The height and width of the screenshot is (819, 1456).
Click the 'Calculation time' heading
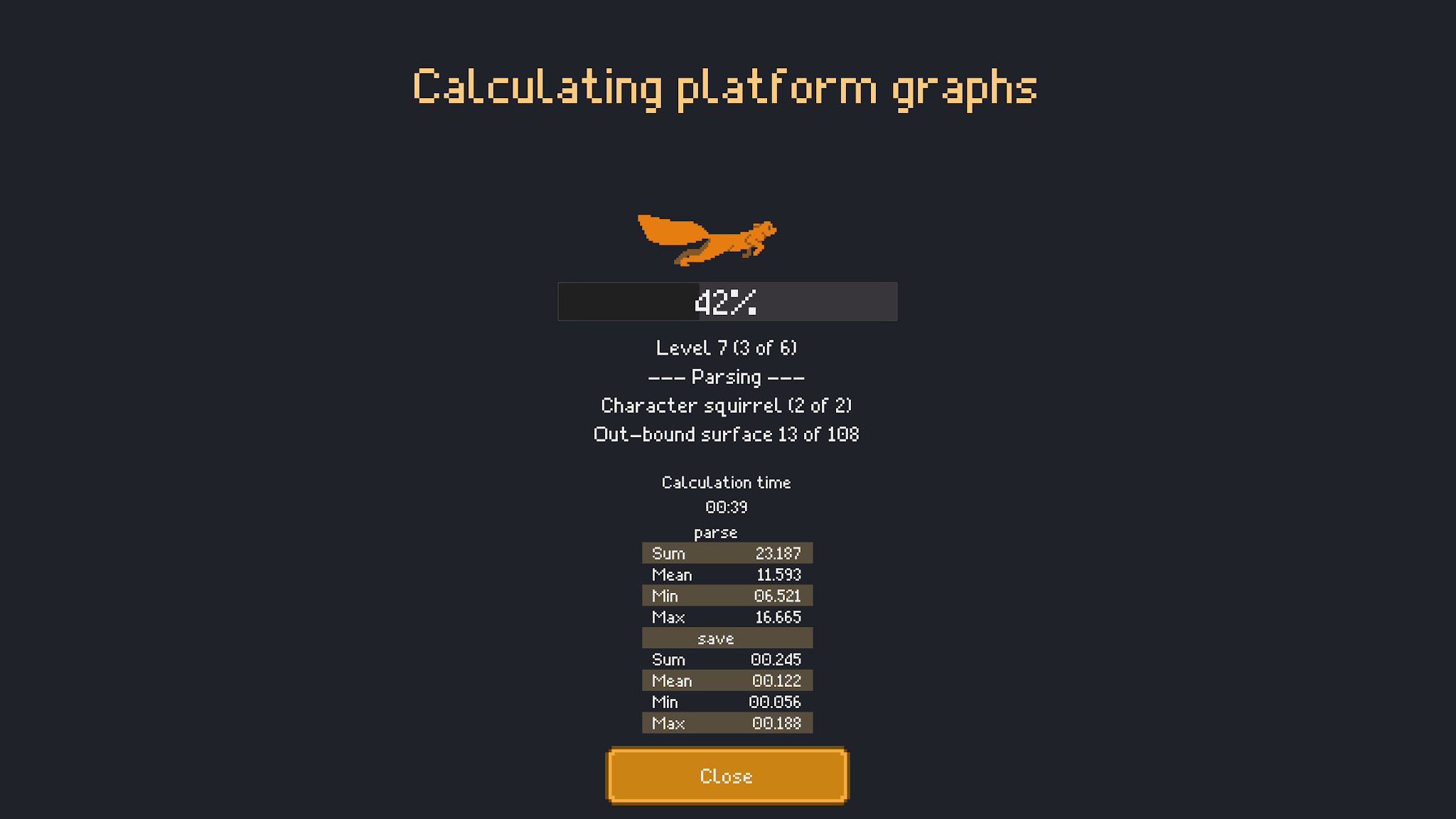pyautogui.click(x=727, y=482)
